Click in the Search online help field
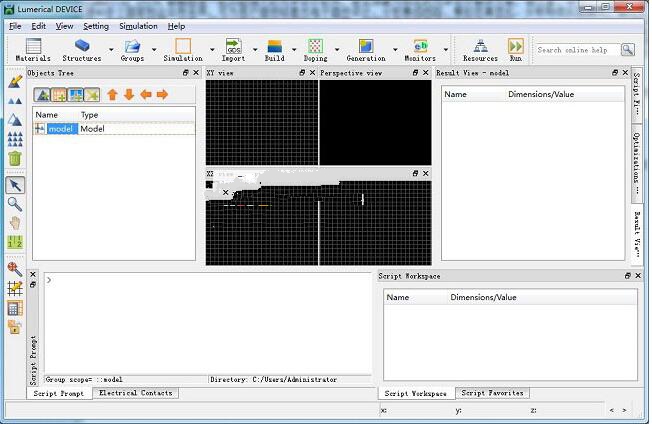652x424 pixels. pos(576,50)
